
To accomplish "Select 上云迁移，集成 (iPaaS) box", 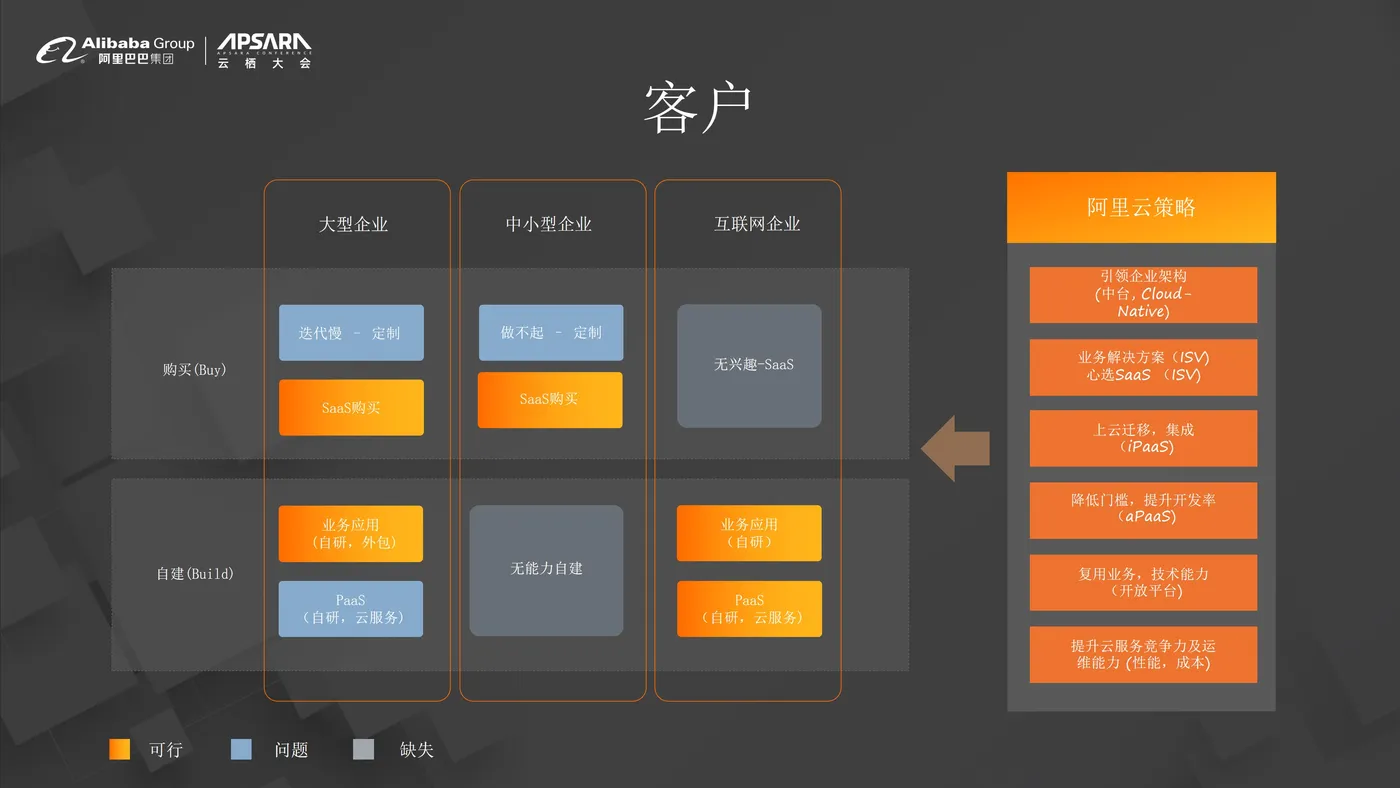I will click(1143, 438).
